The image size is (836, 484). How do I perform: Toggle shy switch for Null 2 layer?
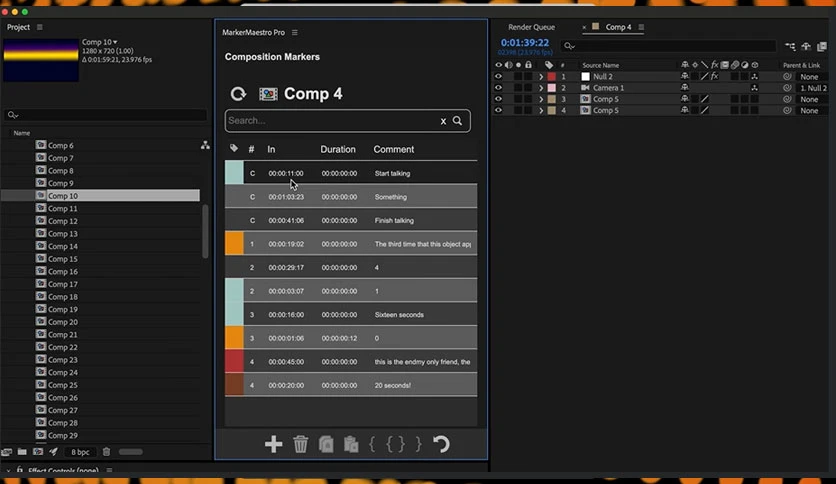pos(685,77)
